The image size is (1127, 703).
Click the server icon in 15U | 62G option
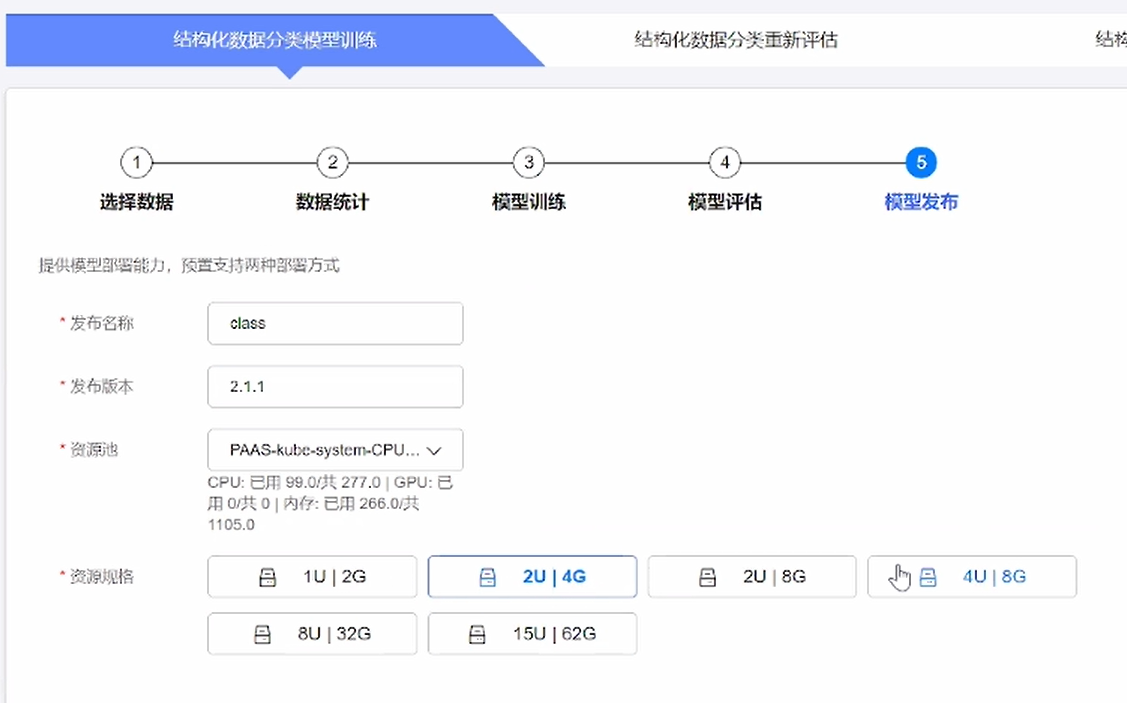point(477,635)
